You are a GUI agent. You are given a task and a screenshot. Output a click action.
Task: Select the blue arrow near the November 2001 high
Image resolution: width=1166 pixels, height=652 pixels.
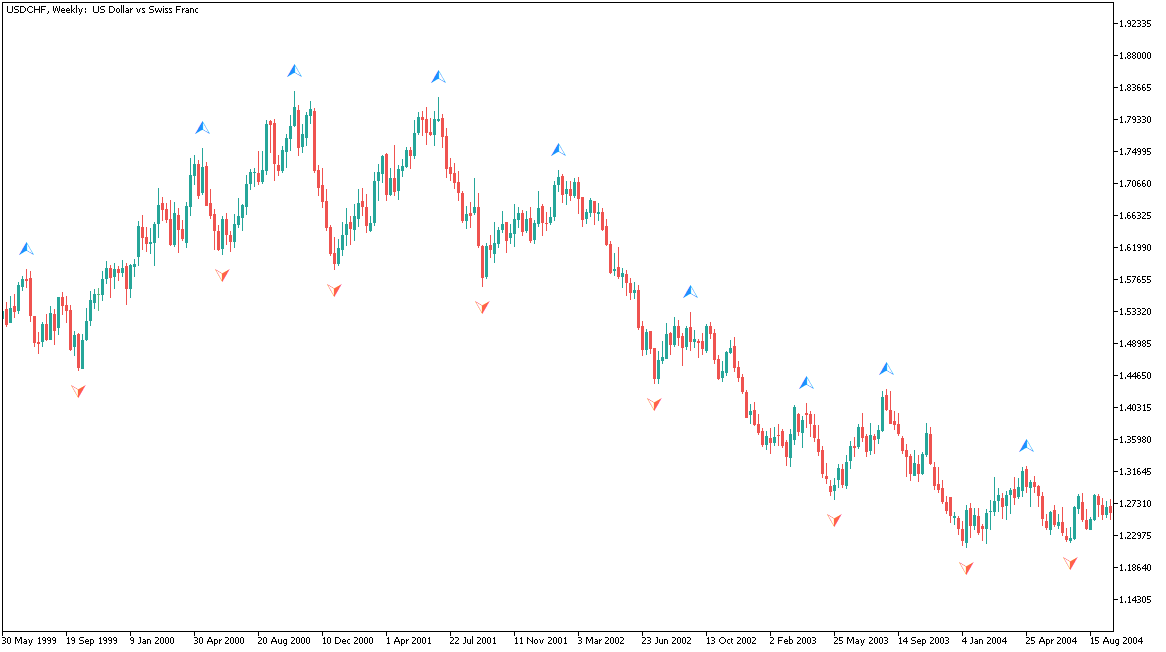pos(558,148)
